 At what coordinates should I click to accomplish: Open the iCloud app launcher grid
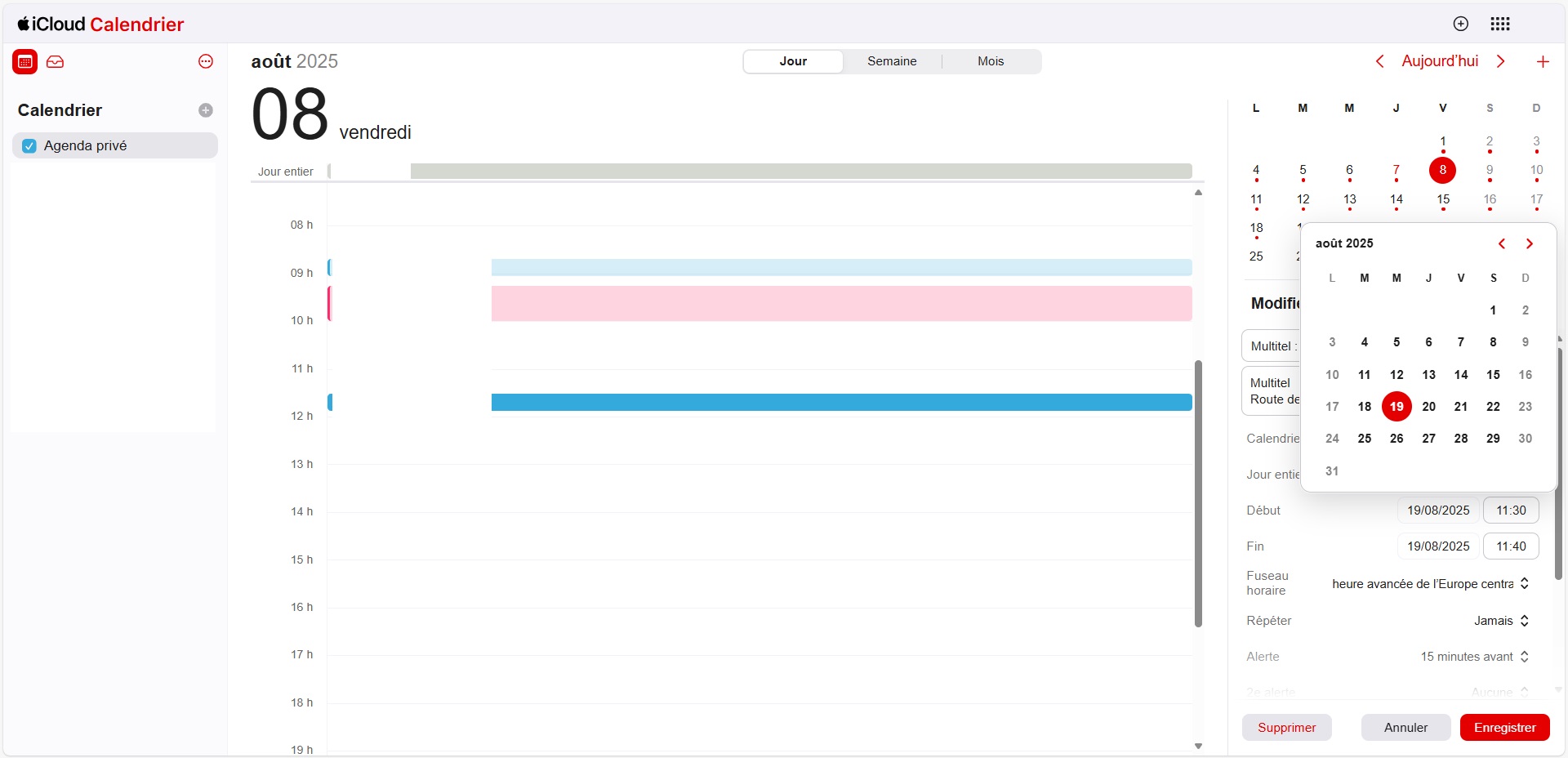pos(1500,24)
